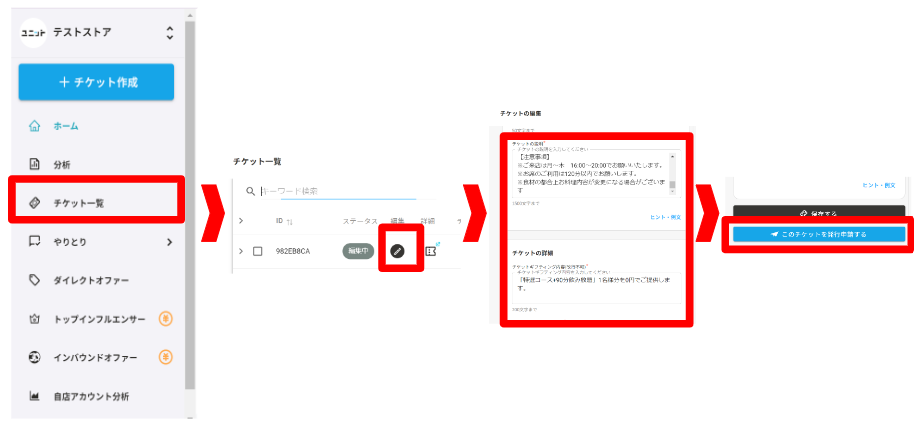Select 分析 in the sidebar menu
The height and width of the screenshot is (429, 916).
point(61,164)
